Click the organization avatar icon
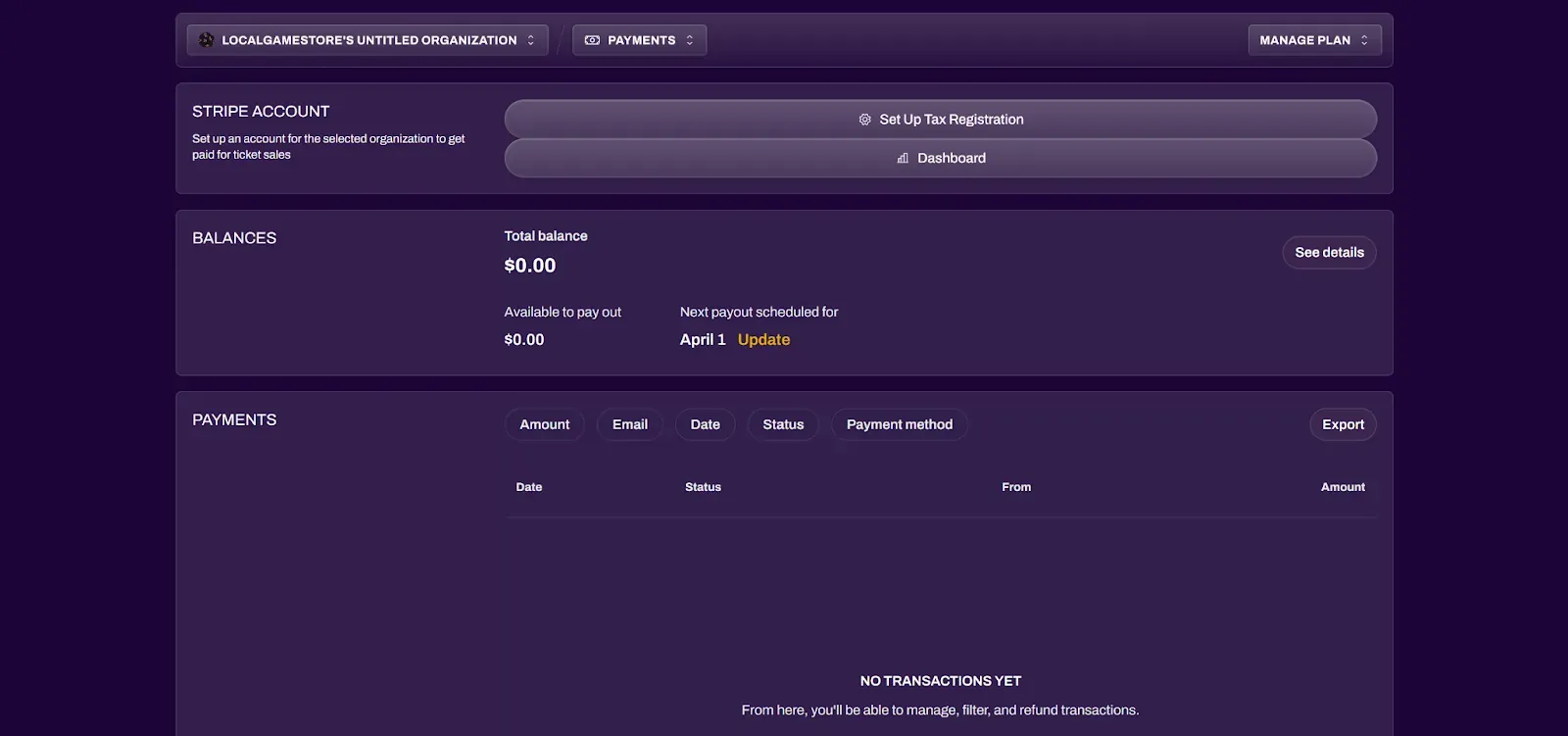The width and height of the screenshot is (1568, 736). (x=206, y=40)
